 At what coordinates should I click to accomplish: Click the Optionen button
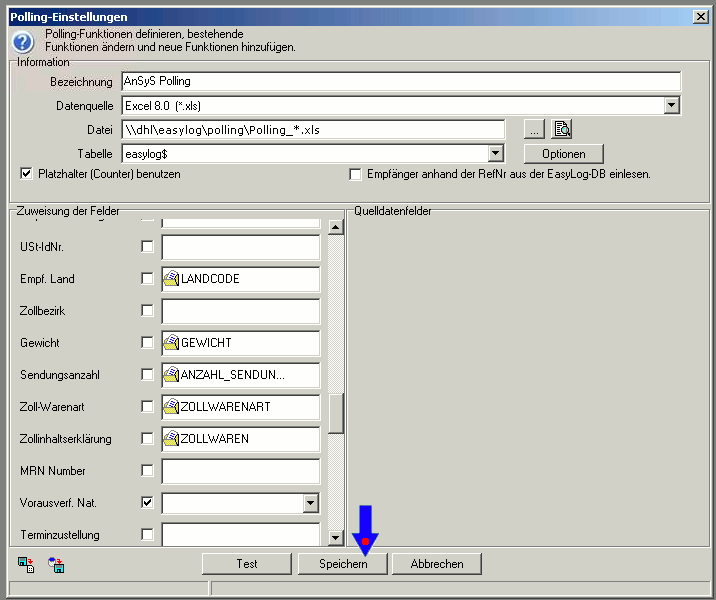(563, 154)
